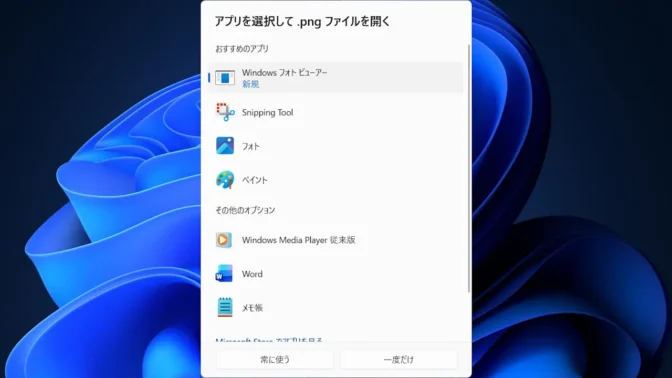Pick the メモ帳 label
The image size is (672, 378).
point(252,308)
